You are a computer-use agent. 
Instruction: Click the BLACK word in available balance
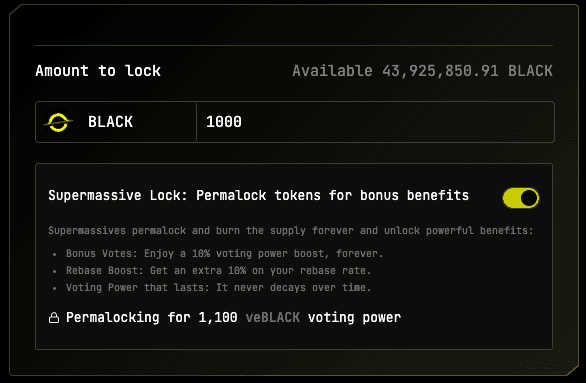(530, 71)
